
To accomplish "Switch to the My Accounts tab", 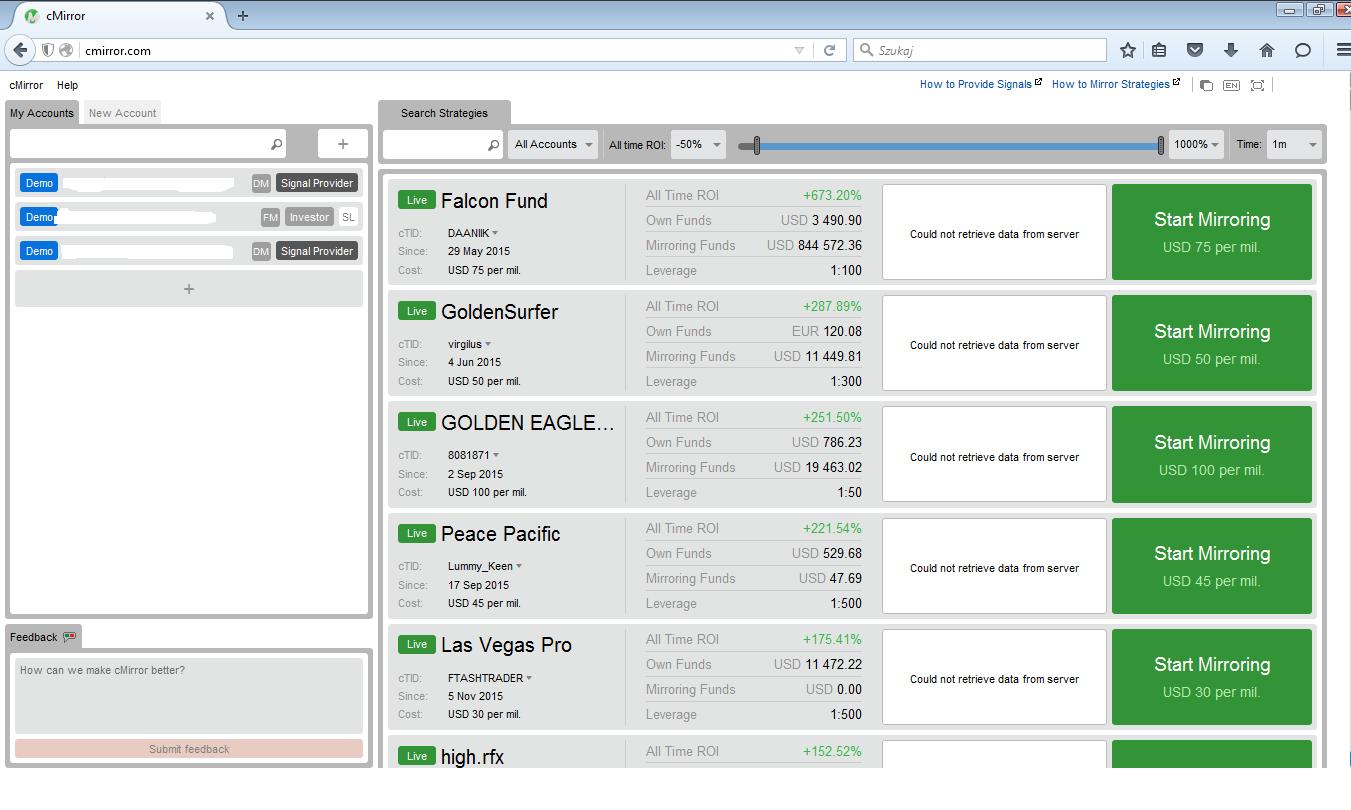I will tap(42, 113).
